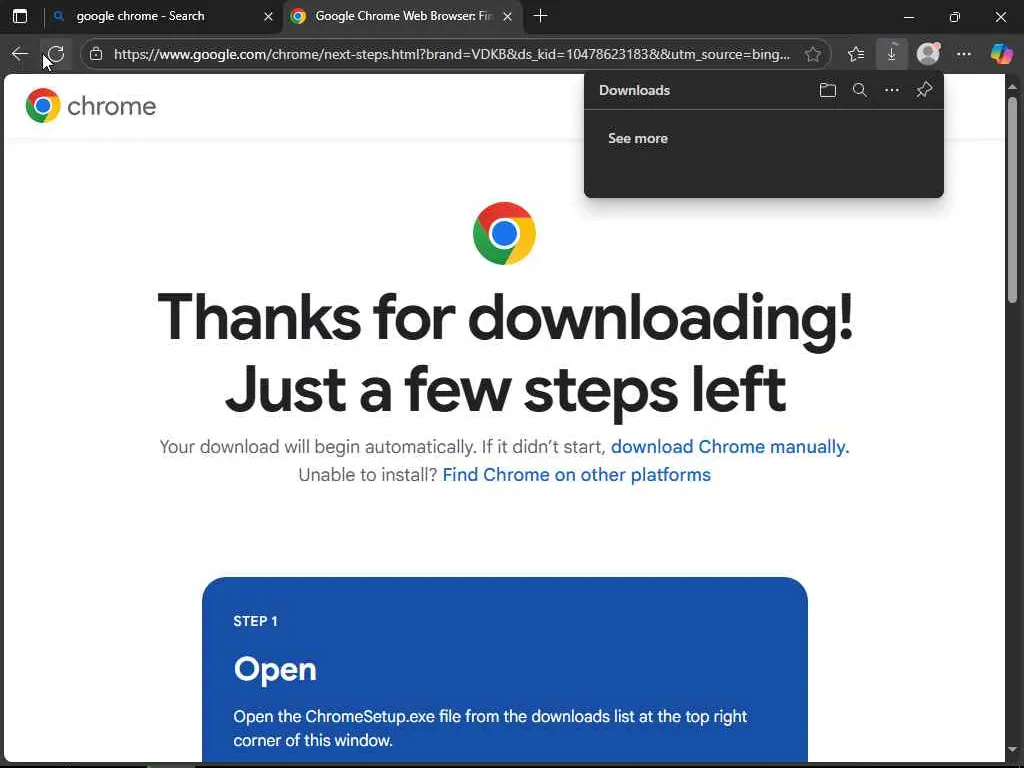1024x768 pixels.
Task: Minimize the browser window
Action: 908,16
